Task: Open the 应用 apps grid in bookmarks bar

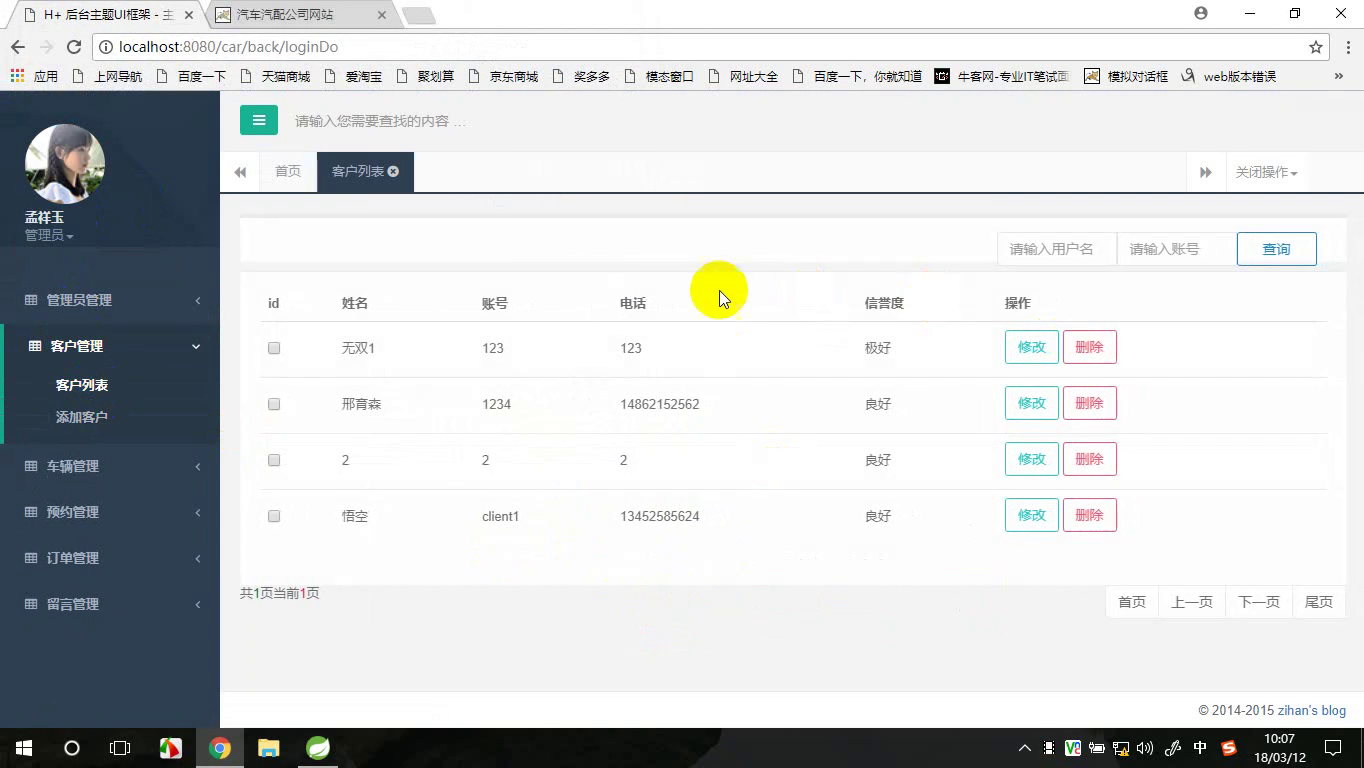Action: (34, 76)
